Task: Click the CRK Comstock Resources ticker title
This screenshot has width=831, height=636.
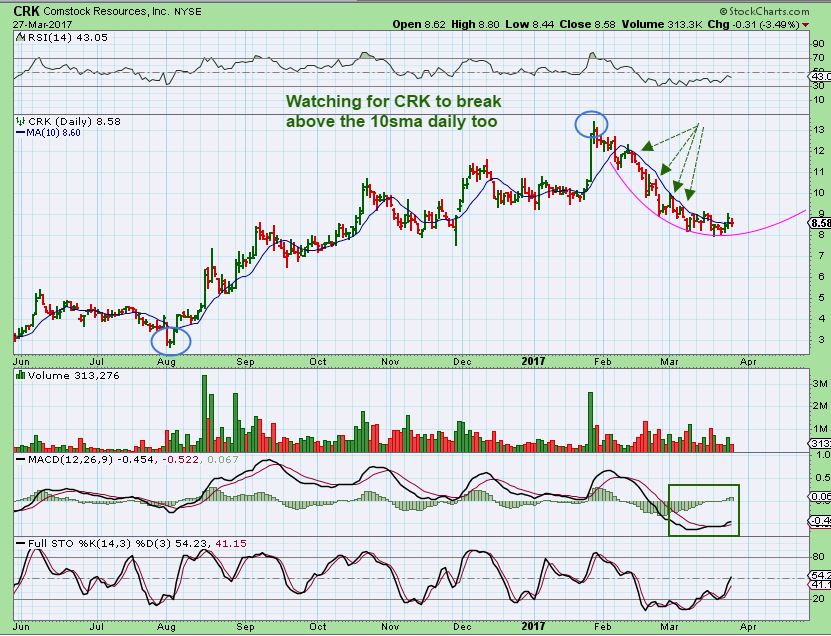Action: click(x=100, y=9)
